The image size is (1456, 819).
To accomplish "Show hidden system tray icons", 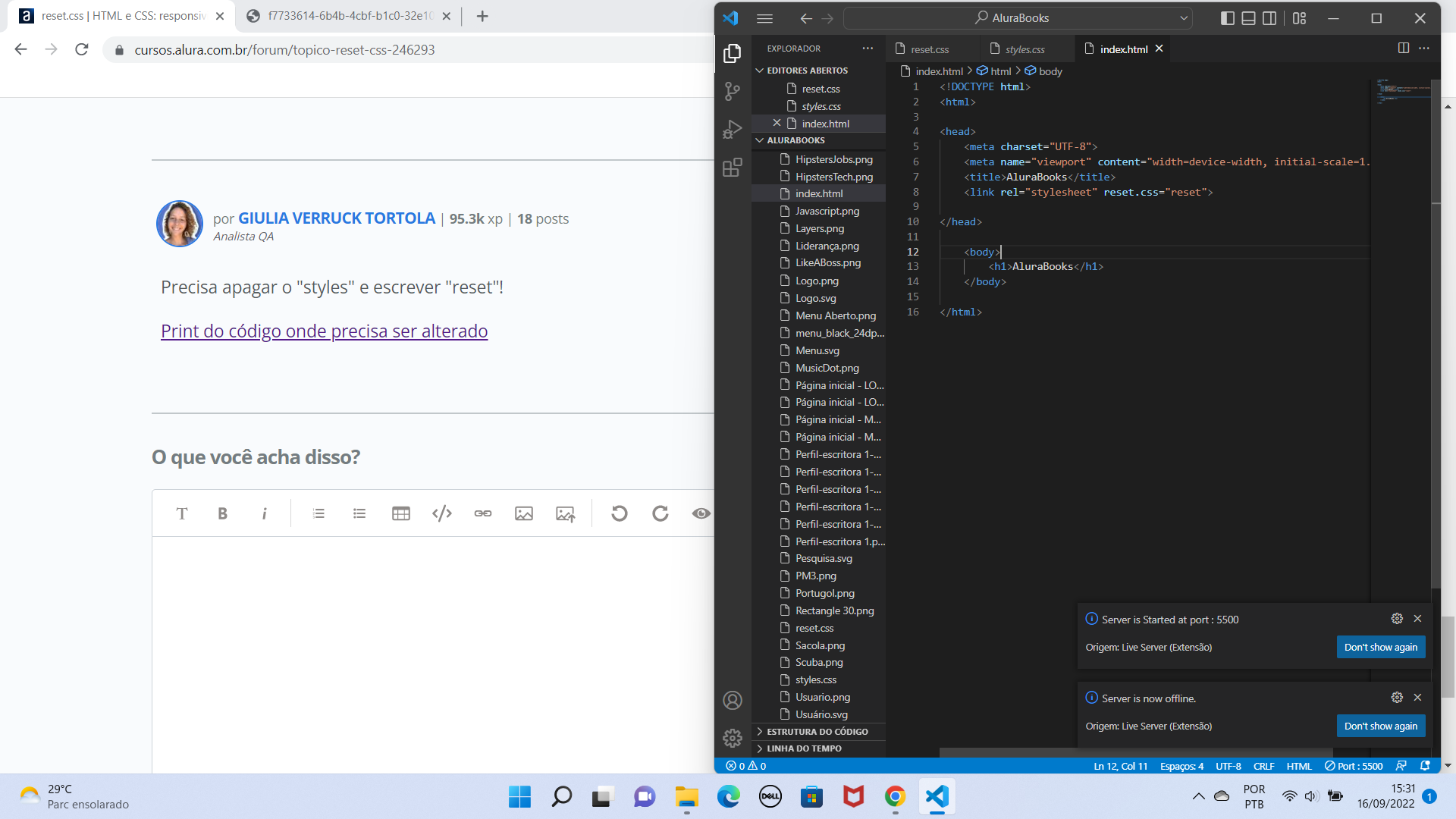I will (x=1198, y=796).
